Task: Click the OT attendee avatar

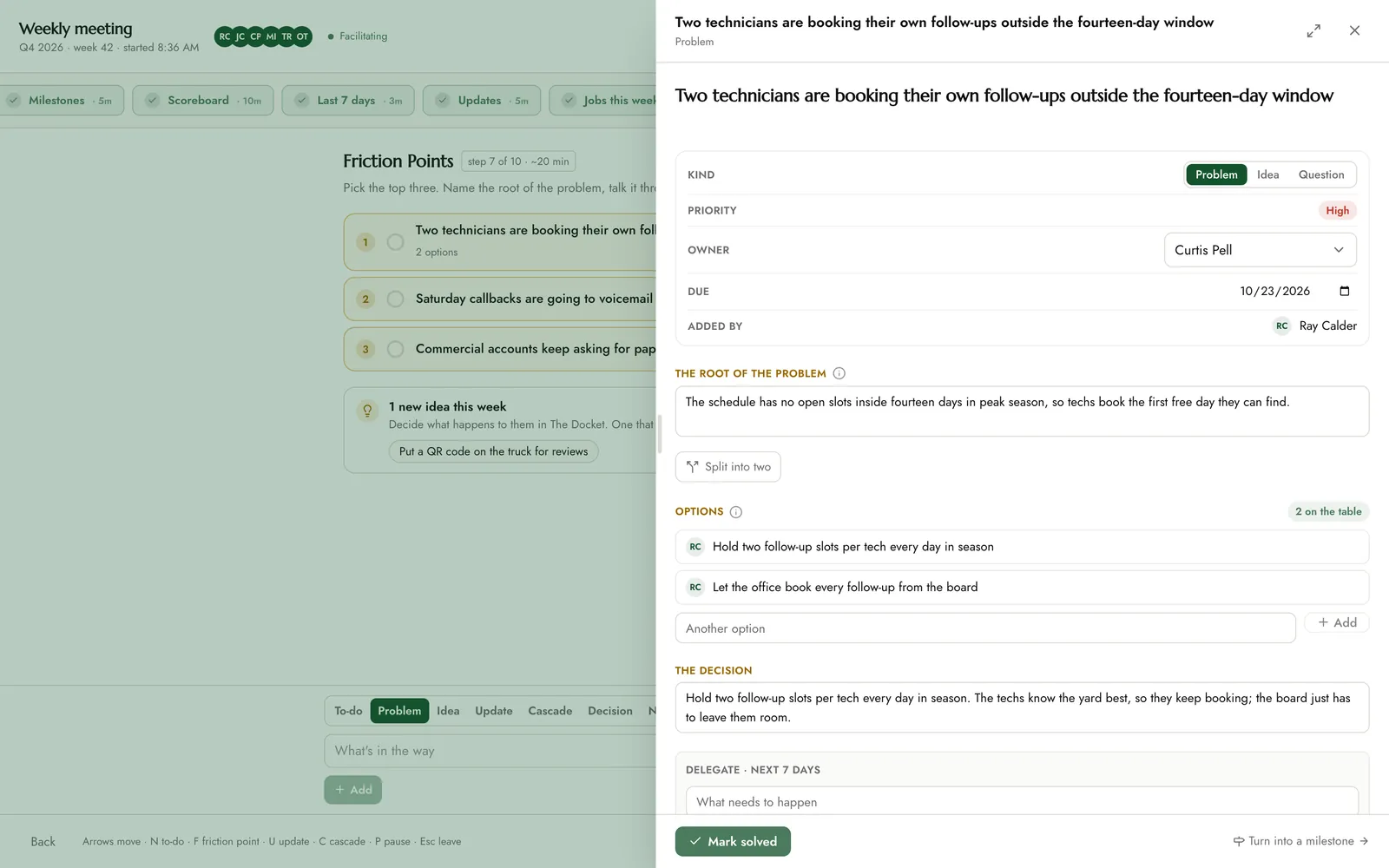Action: [302, 36]
